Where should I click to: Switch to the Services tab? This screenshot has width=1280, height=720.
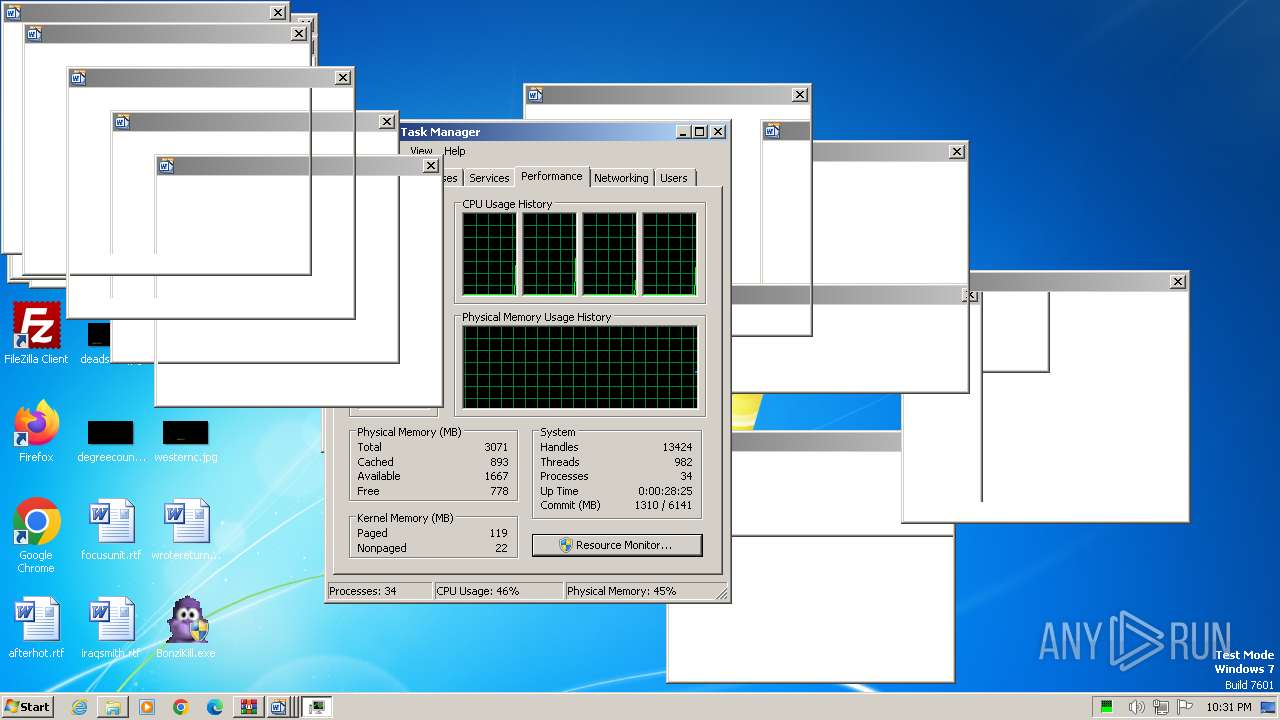(x=489, y=178)
